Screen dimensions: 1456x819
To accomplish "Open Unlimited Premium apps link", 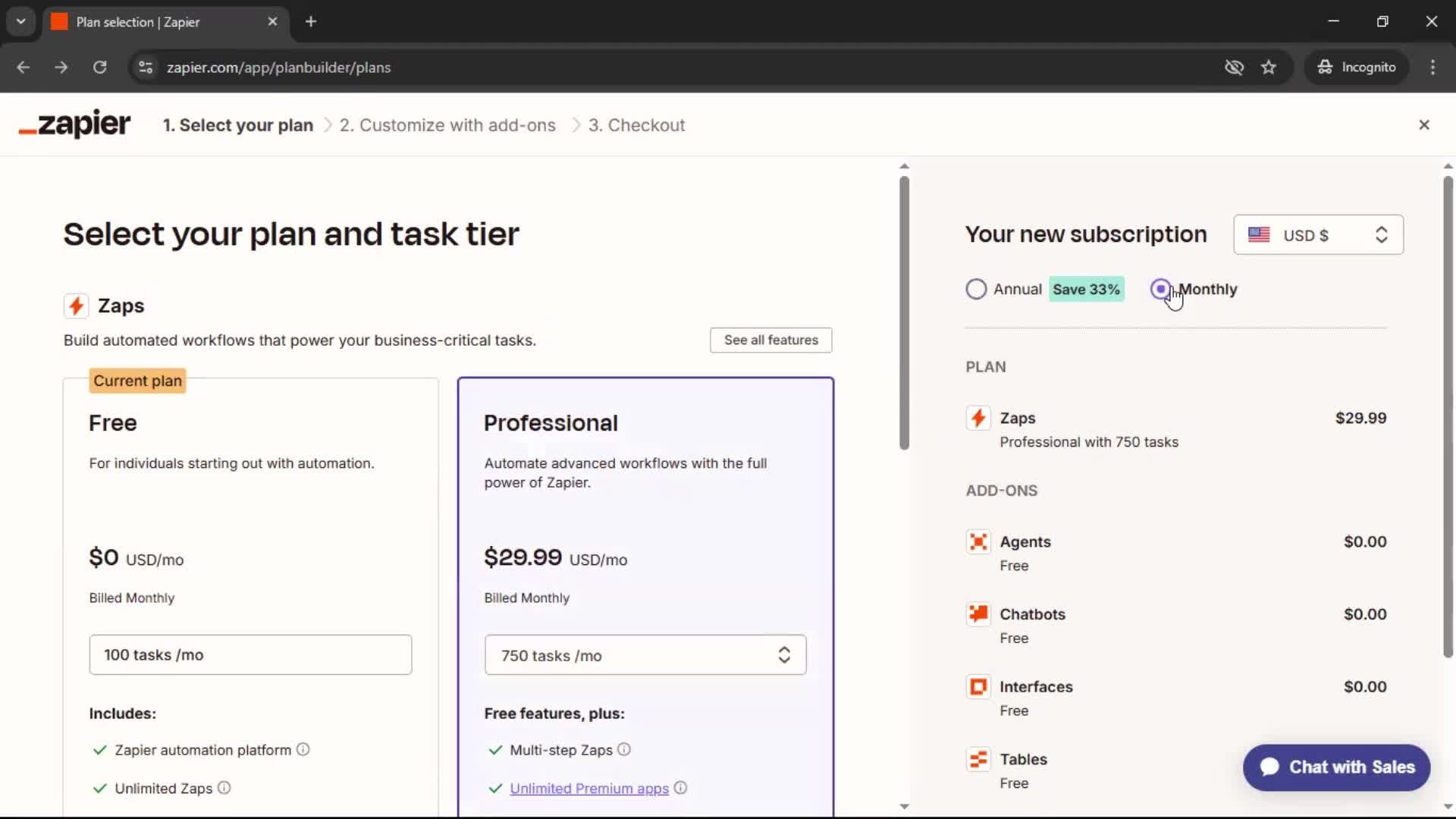I will coord(589,788).
